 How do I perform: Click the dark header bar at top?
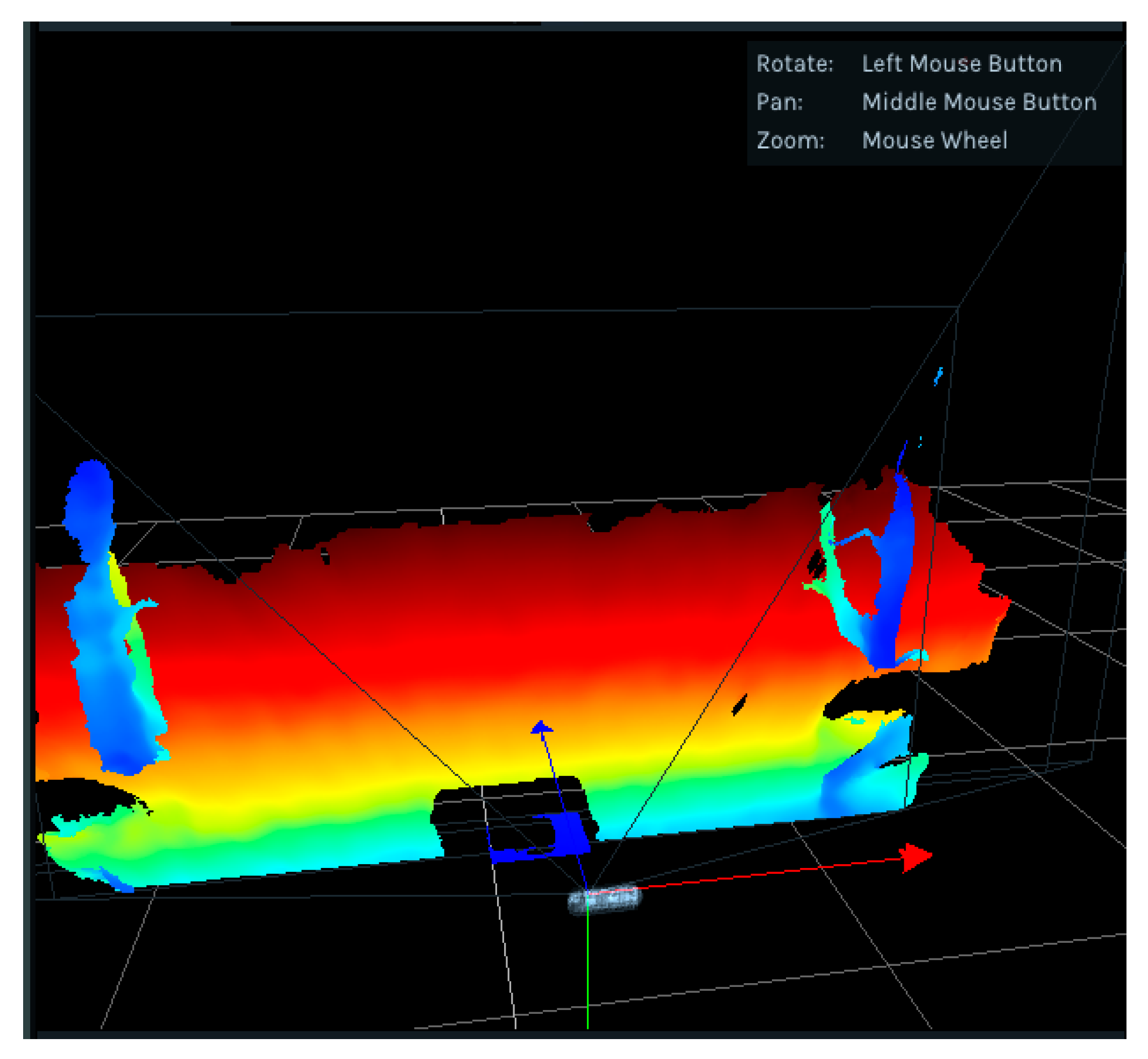click(573, 26)
